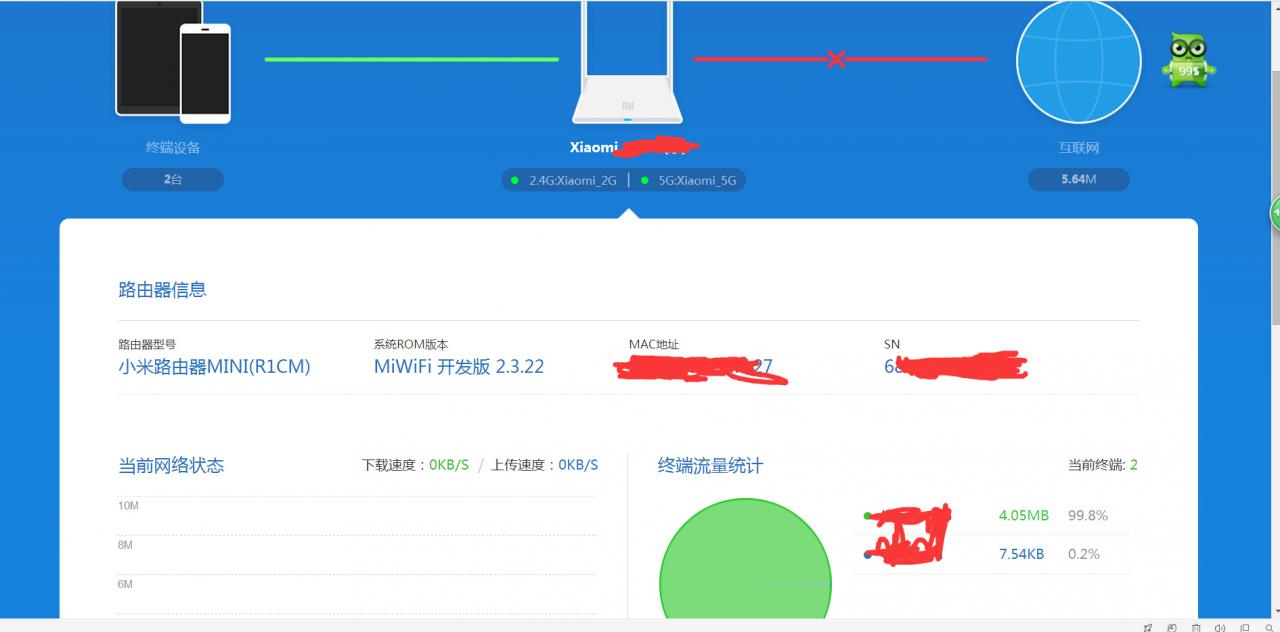Click the 系统ROM版本 field label
Screen dimensions: 1280x632
click(x=411, y=344)
